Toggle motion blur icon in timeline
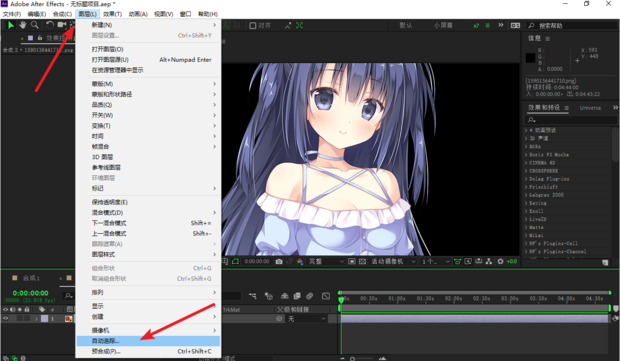620x361 pixels. 310,296
